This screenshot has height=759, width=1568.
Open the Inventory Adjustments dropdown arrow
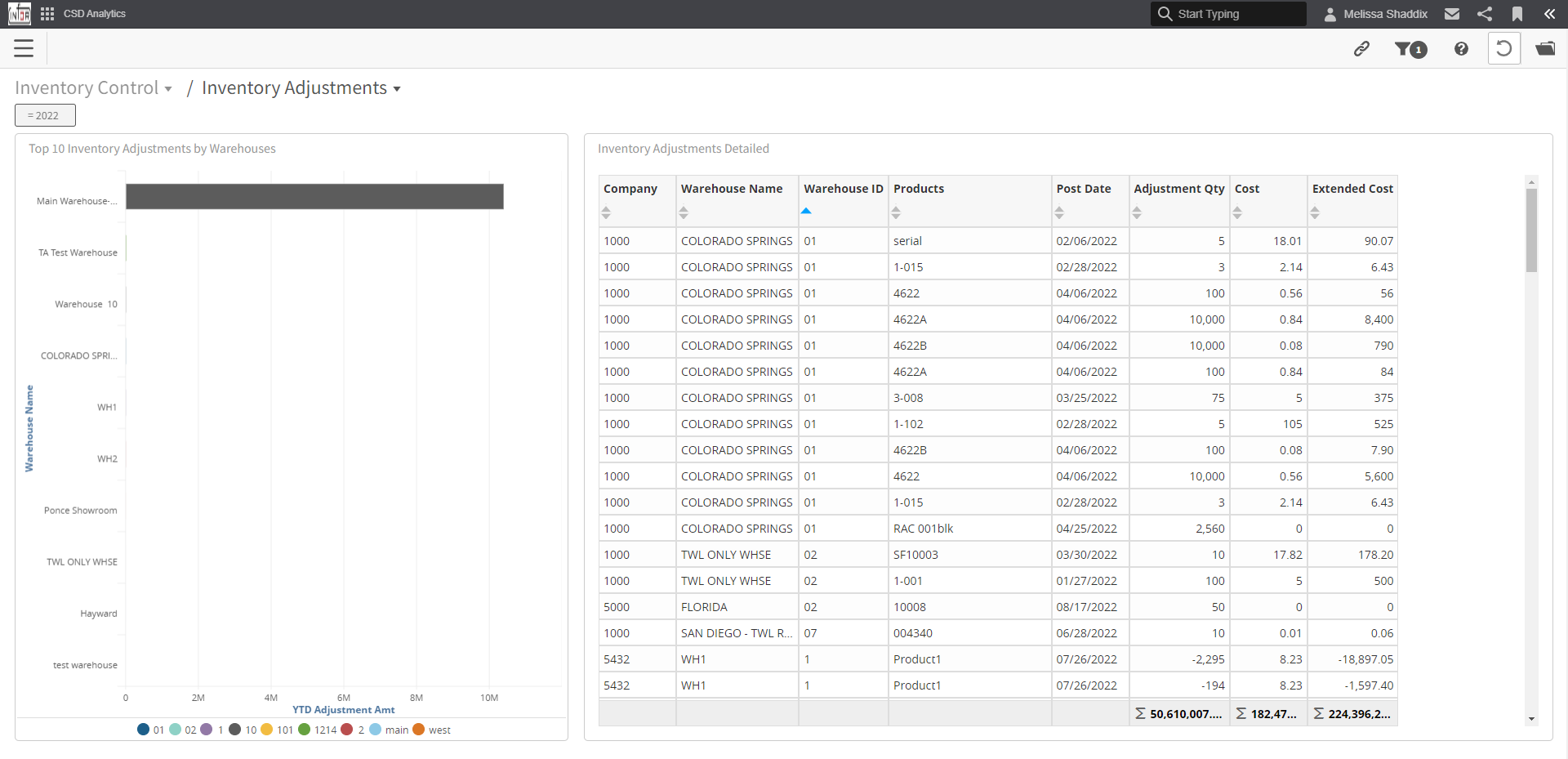(398, 89)
